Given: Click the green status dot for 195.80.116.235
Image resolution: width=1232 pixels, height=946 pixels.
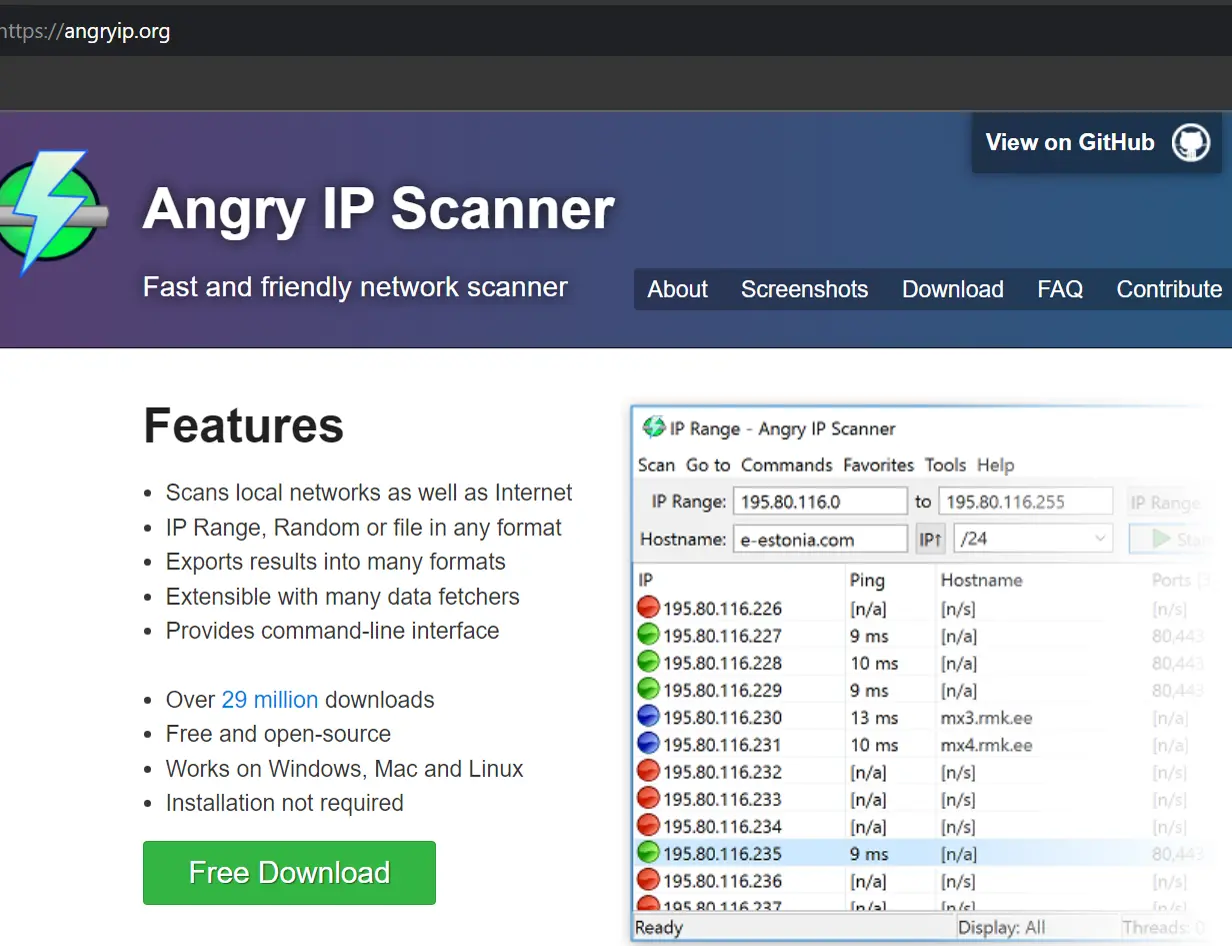Looking at the screenshot, I should 648,854.
